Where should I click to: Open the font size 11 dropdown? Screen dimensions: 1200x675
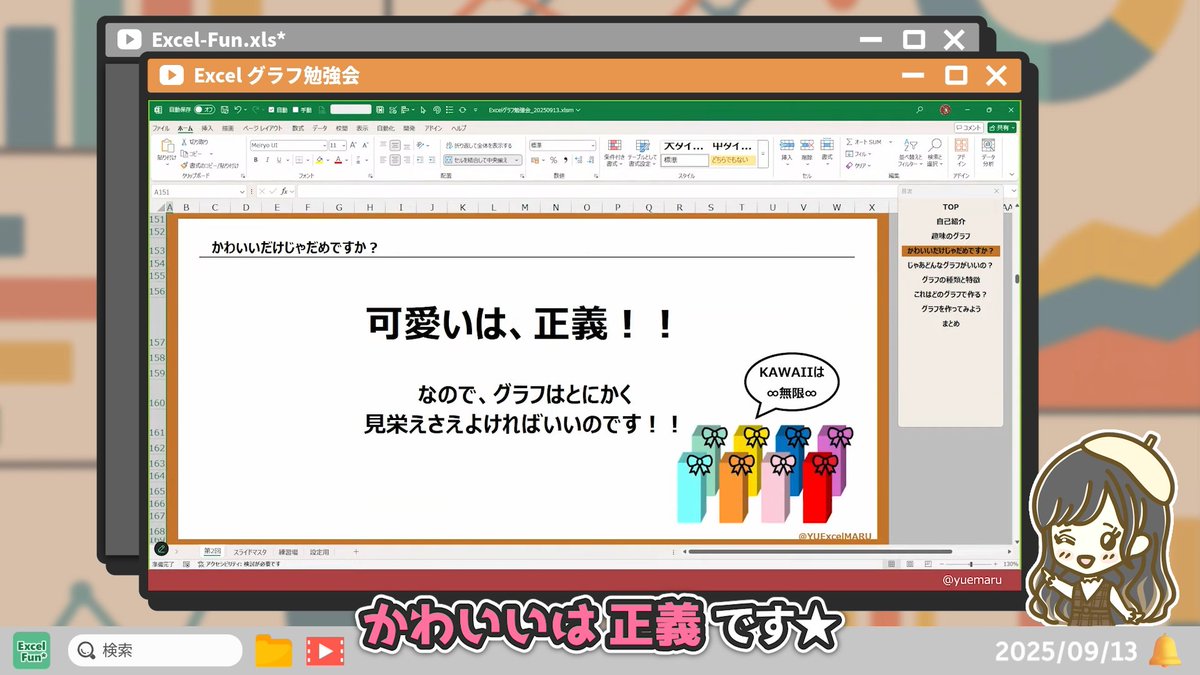tap(343, 146)
